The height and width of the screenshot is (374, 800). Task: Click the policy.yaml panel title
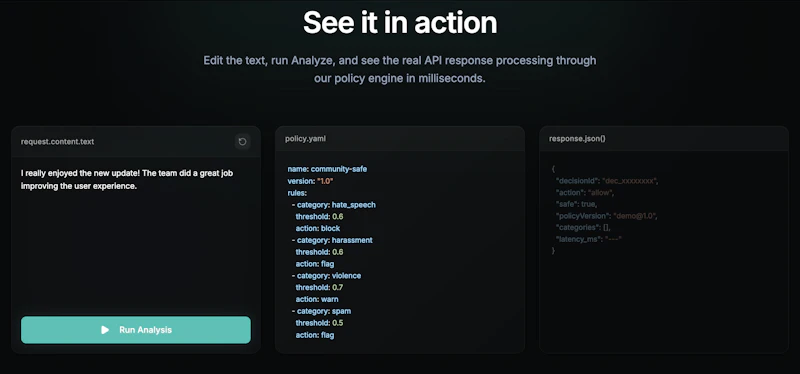[305, 138]
